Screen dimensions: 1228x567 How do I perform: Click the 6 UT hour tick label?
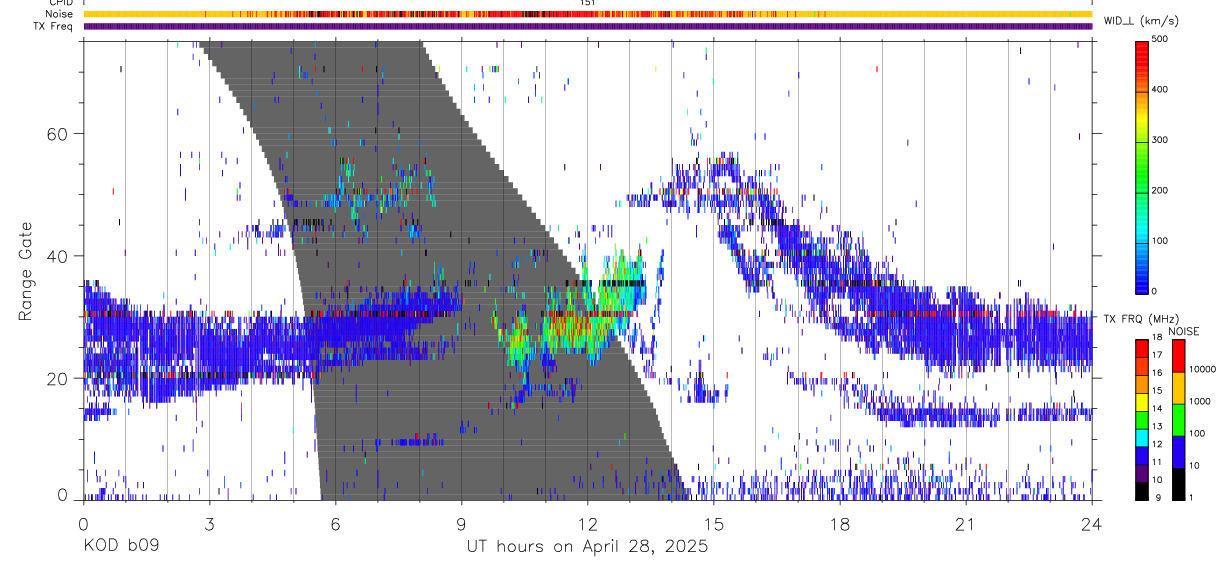tap(335, 524)
